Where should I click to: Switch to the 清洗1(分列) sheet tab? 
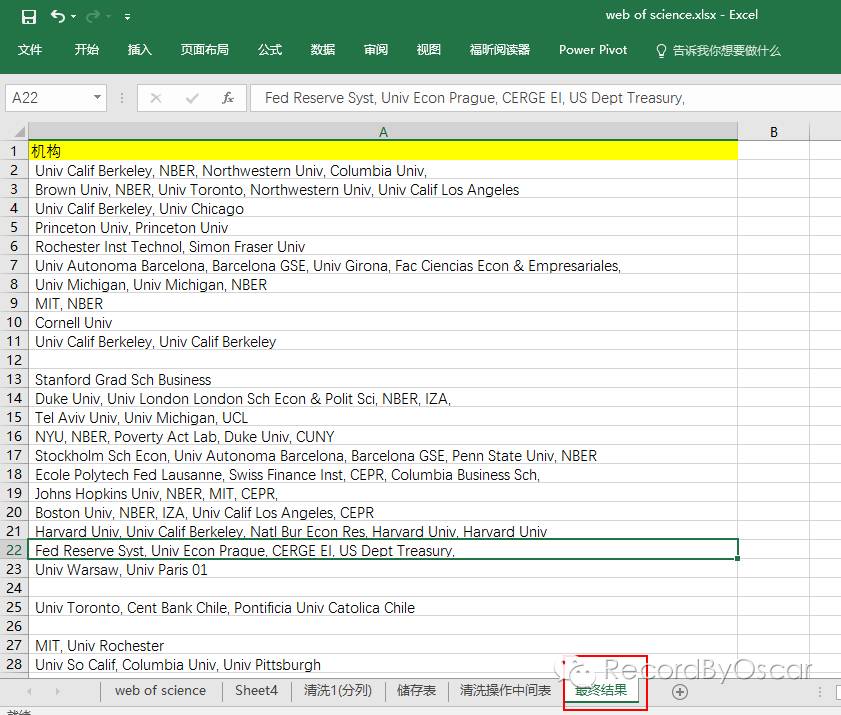[337, 690]
